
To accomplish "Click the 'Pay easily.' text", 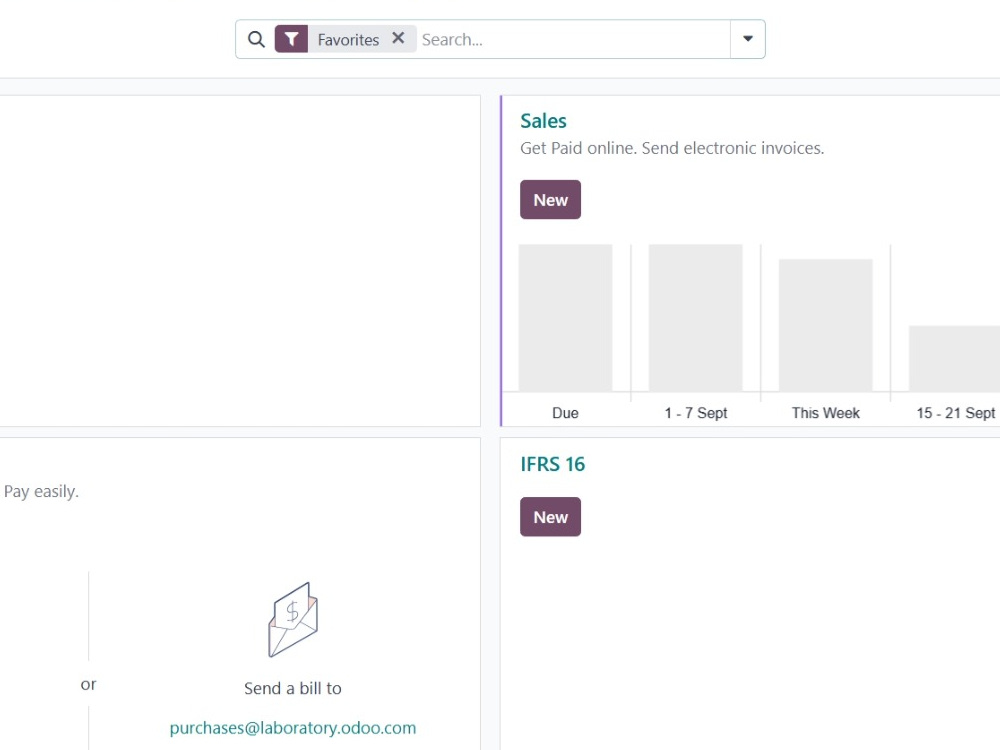I will click(41, 492).
